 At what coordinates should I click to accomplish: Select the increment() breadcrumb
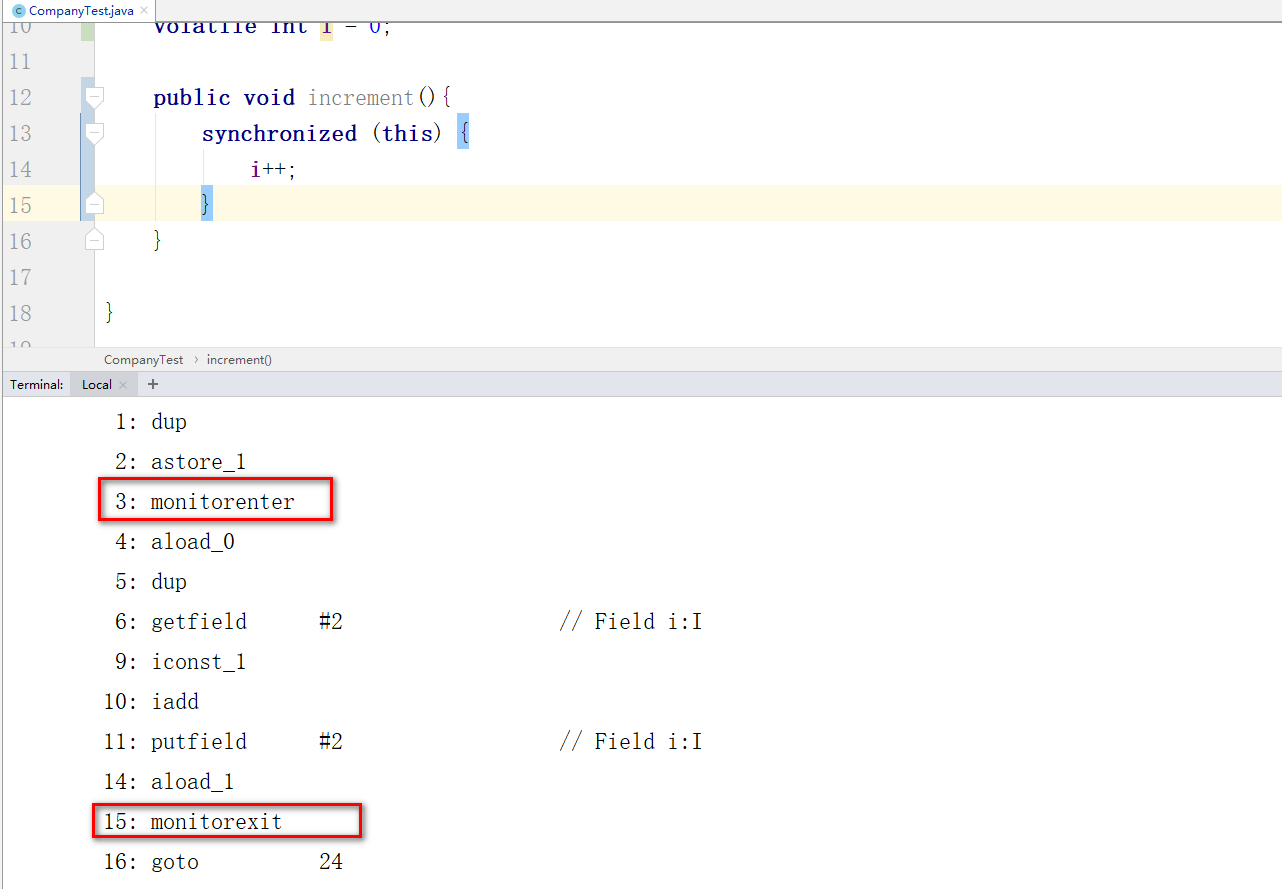tap(239, 359)
